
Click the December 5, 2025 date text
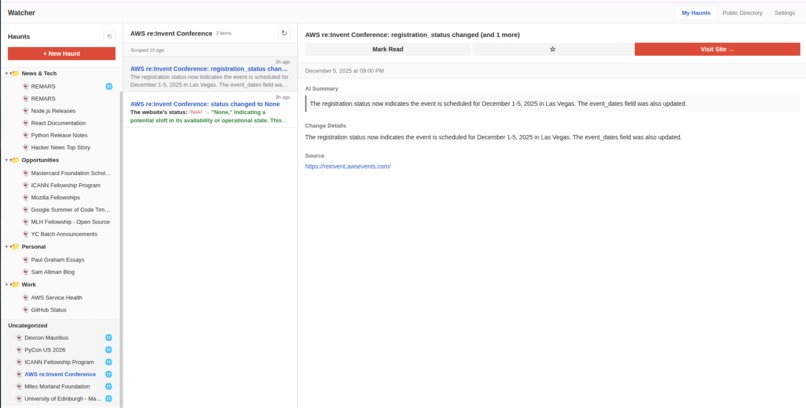point(344,71)
